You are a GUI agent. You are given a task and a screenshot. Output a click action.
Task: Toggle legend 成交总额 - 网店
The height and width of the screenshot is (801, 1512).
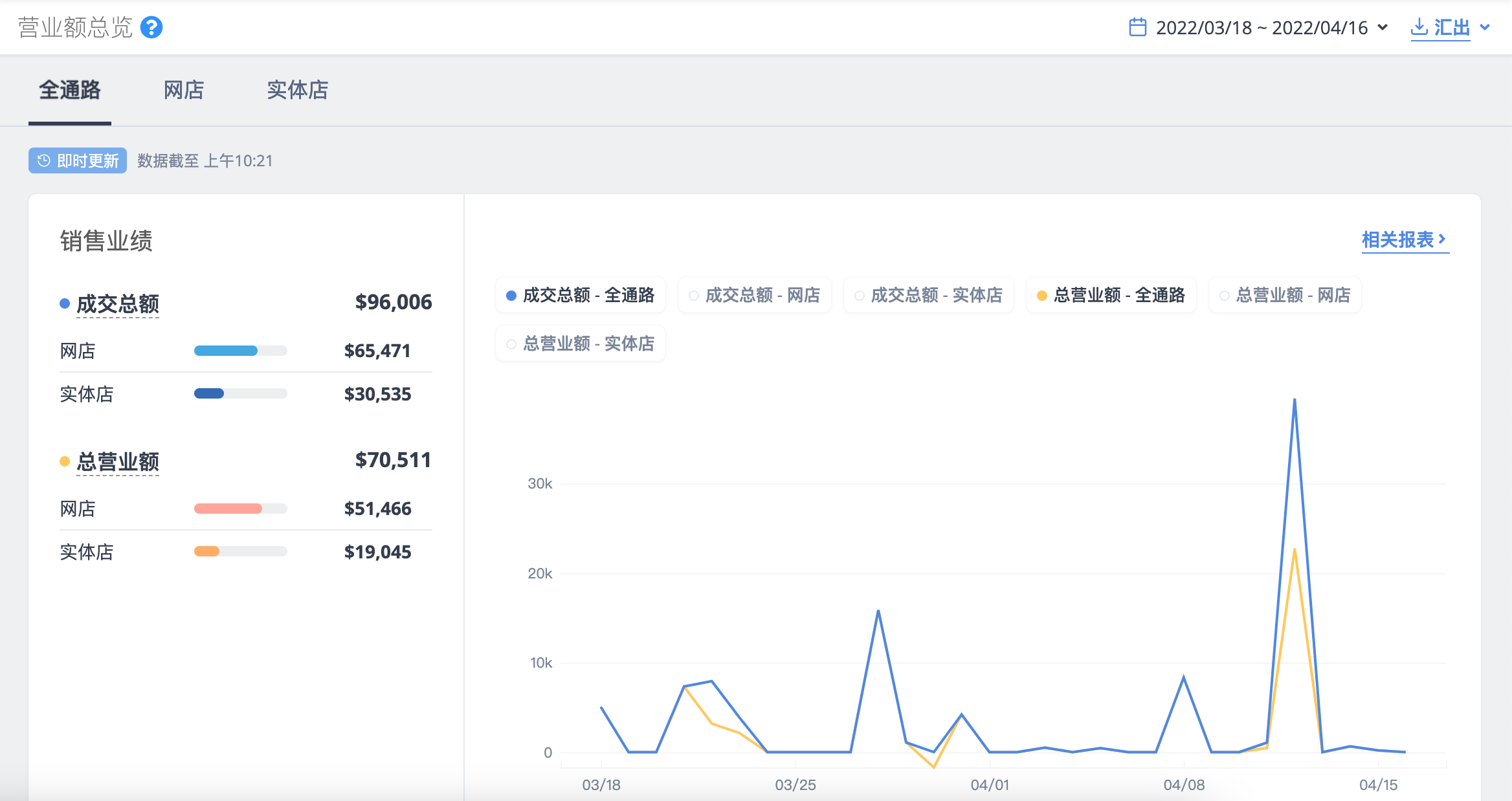pyautogui.click(x=755, y=295)
